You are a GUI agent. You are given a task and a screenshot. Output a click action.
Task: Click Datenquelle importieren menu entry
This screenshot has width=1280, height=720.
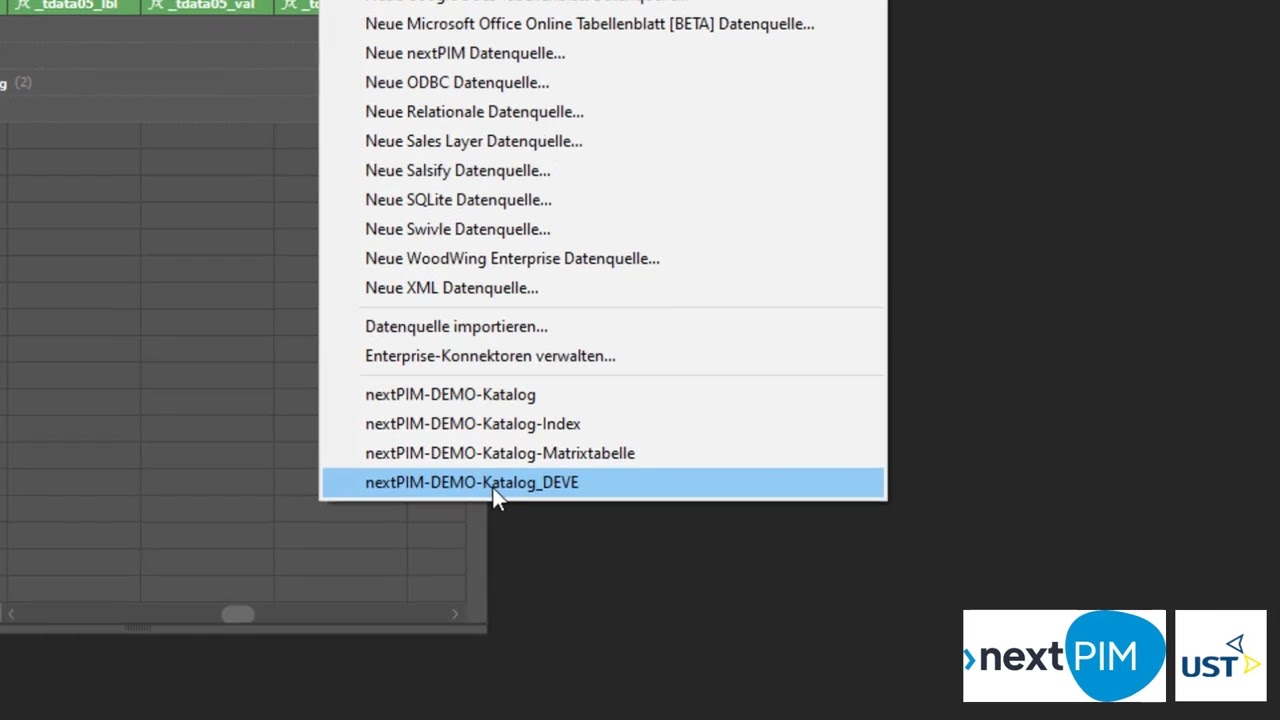point(603,326)
